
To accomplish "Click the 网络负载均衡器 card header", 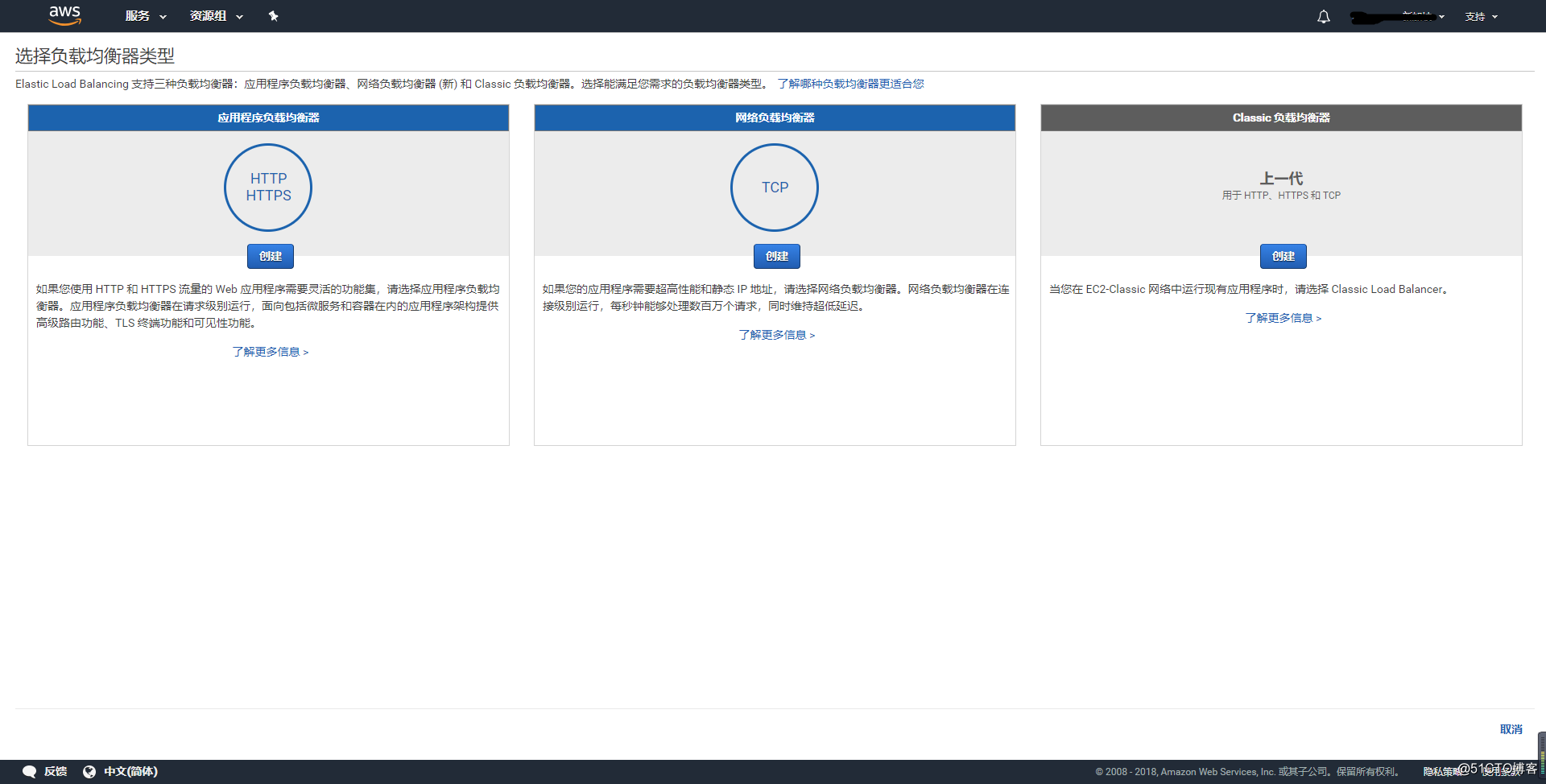I will [x=775, y=118].
